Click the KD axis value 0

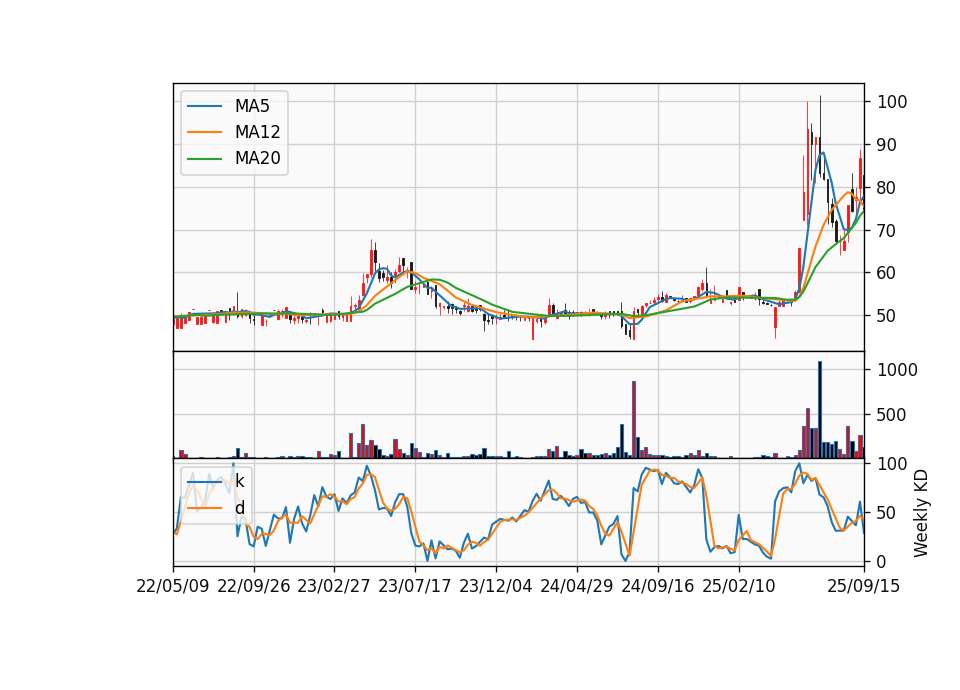pyautogui.click(x=882, y=561)
